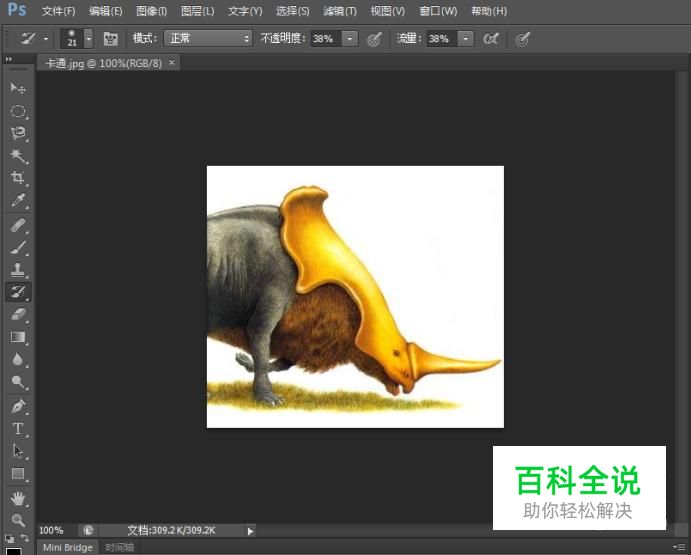The image size is (691, 555).
Task: Select the Dodge tool
Action: [x=18, y=382]
